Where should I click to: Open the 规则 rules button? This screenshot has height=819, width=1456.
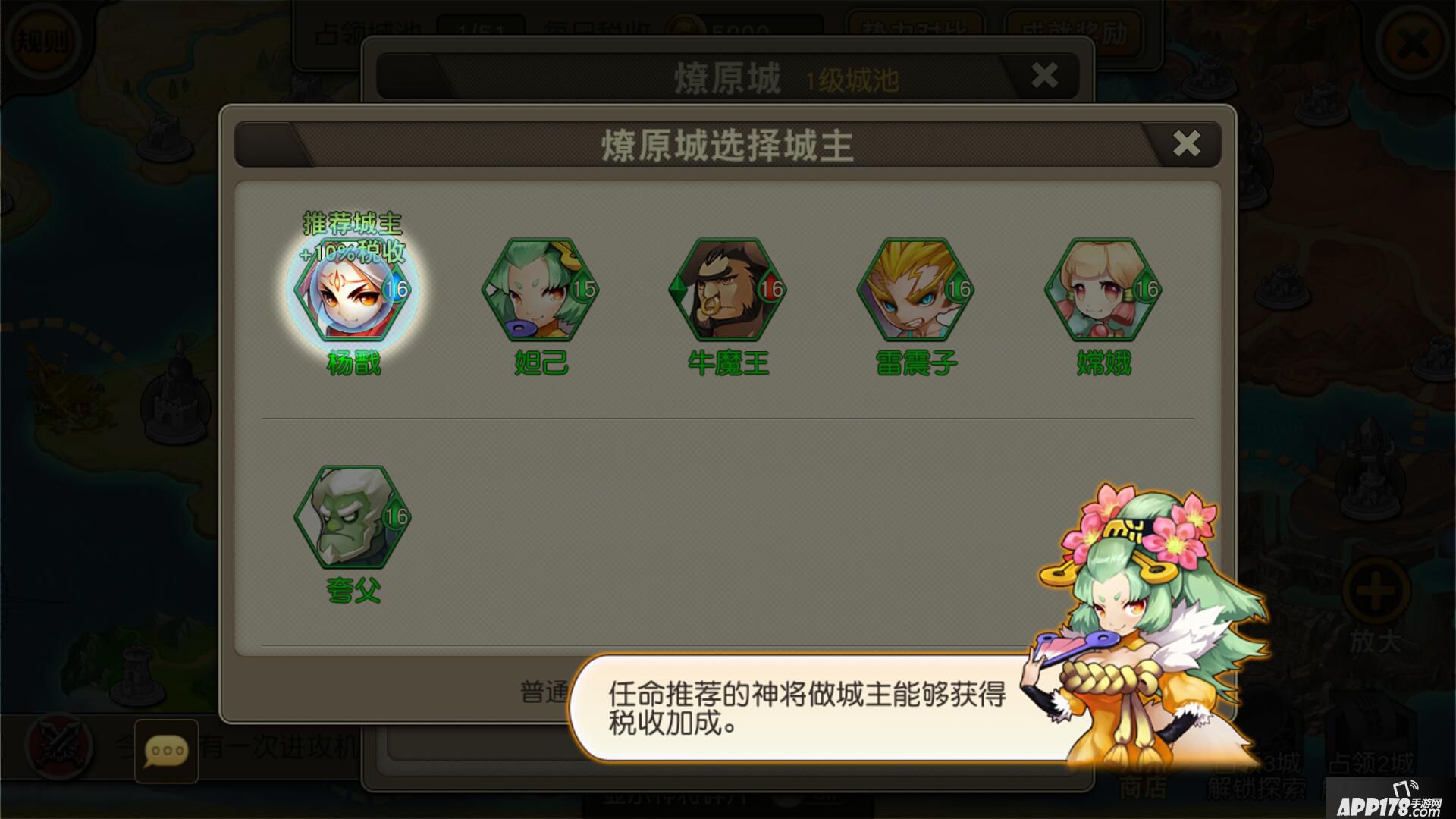click(x=45, y=40)
